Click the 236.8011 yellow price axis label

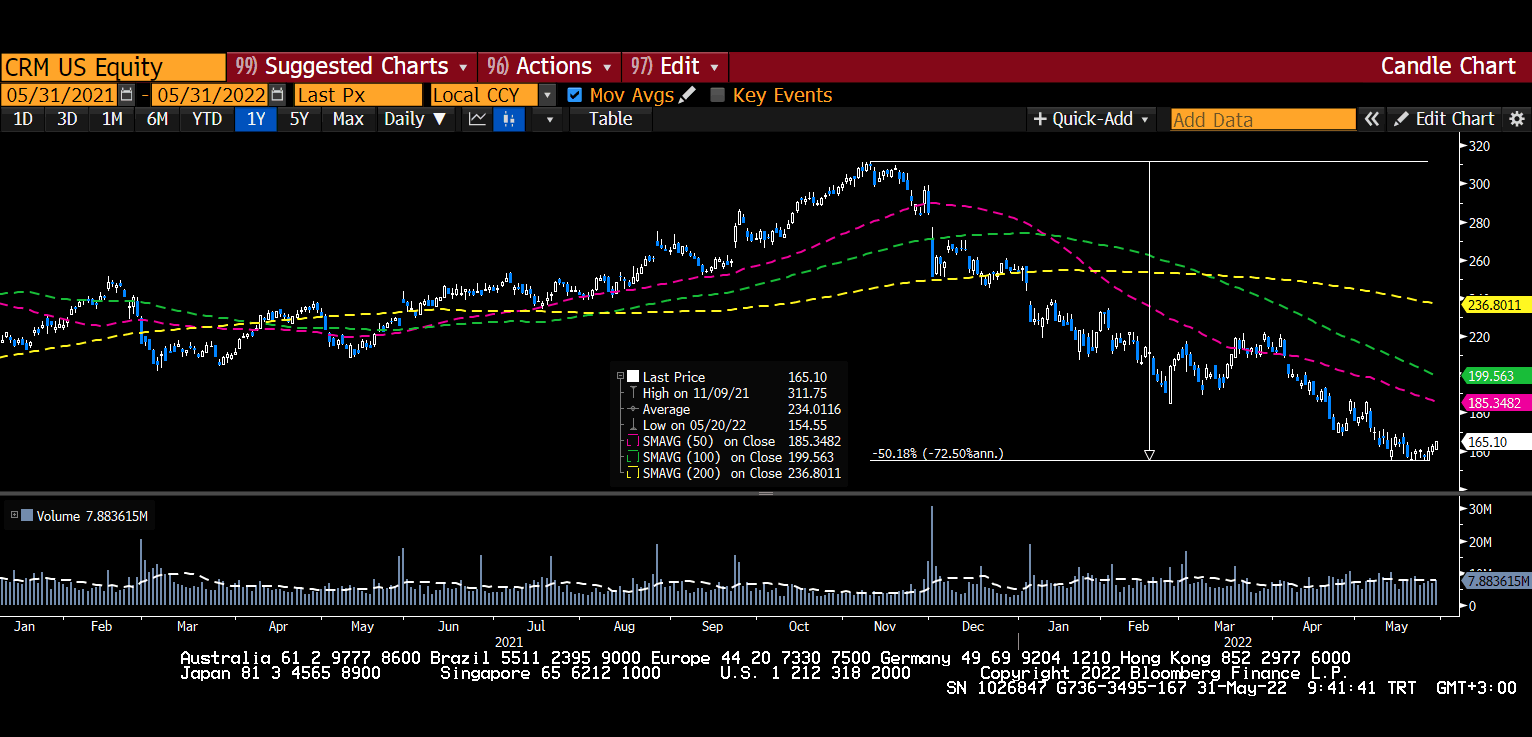pyautogui.click(x=1497, y=305)
